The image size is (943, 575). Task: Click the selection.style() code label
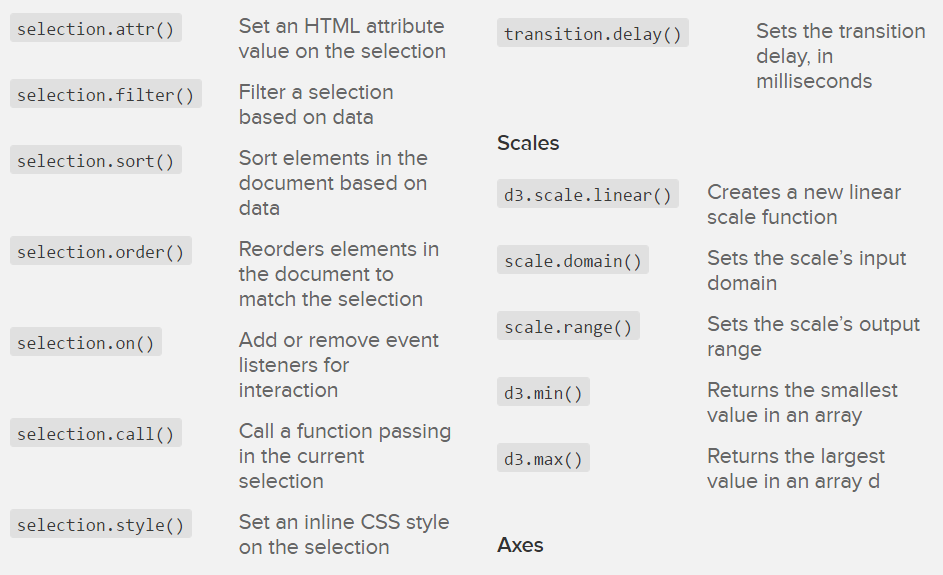tap(101, 525)
